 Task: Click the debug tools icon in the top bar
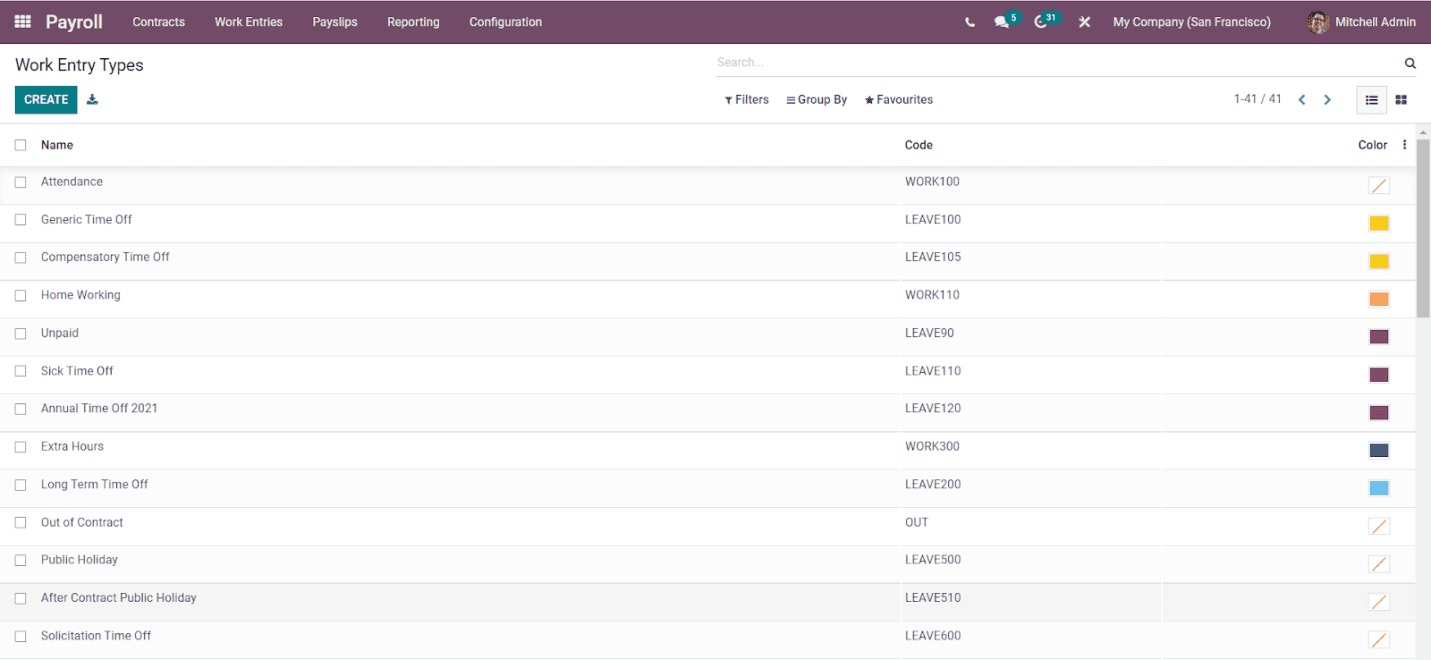pyautogui.click(x=1084, y=21)
